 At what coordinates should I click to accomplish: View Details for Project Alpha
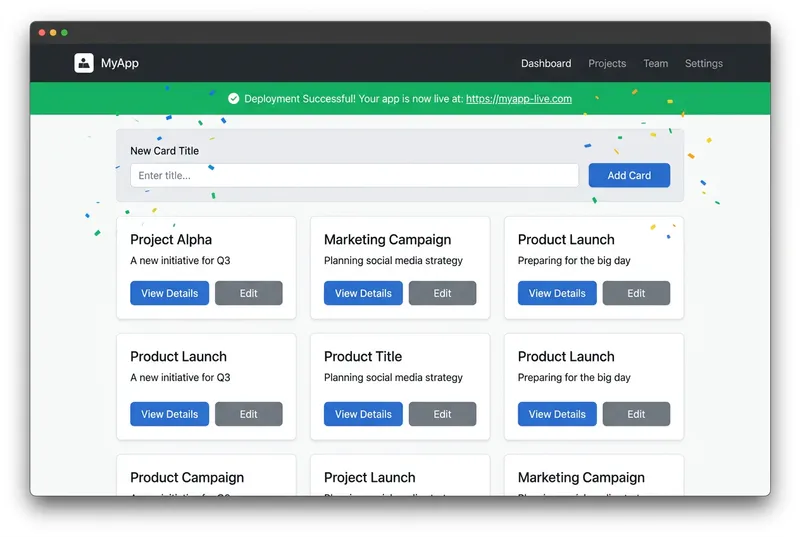pyautogui.click(x=169, y=293)
